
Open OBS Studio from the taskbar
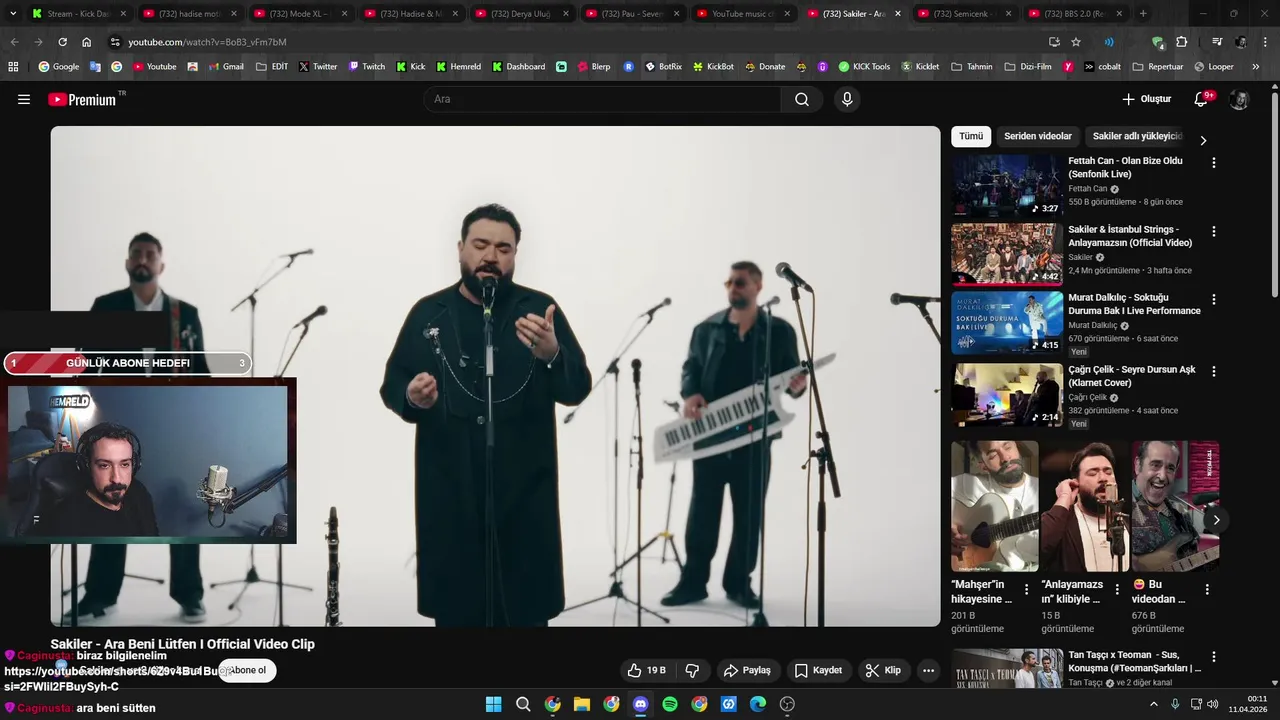(787, 704)
